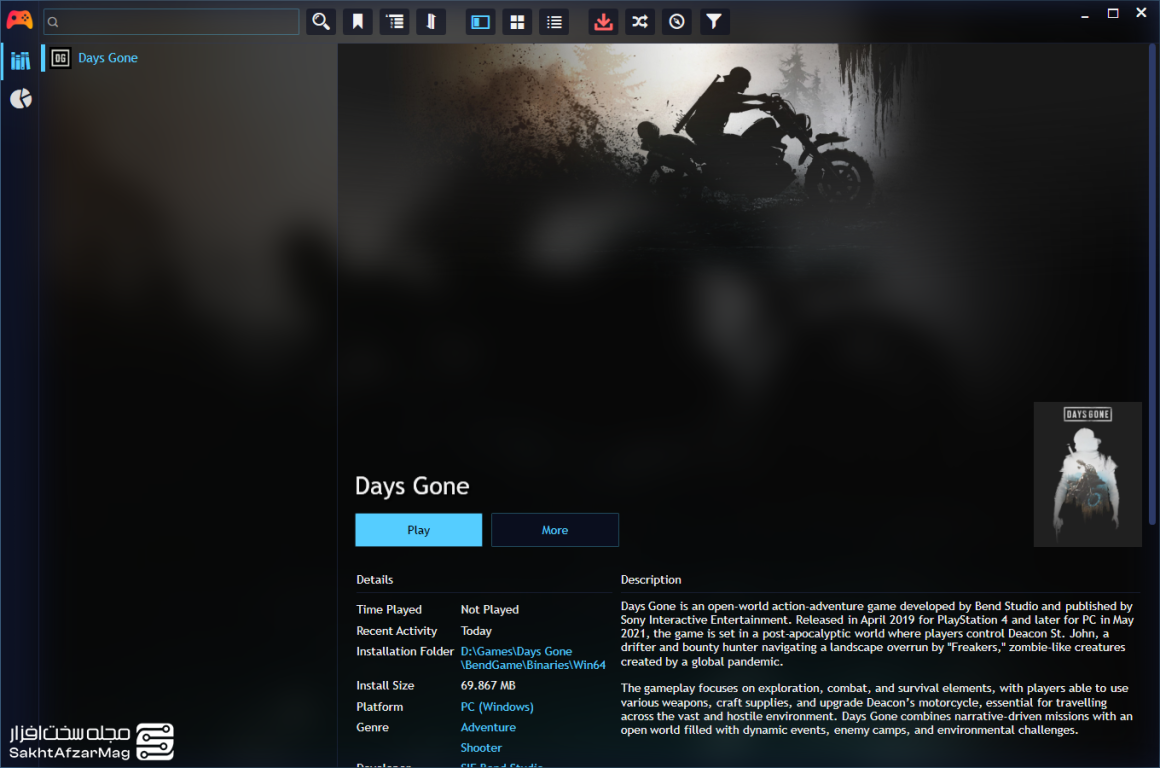Open the Library view in the sidebar
This screenshot has height=768, width=1160.
pos(21,60)
